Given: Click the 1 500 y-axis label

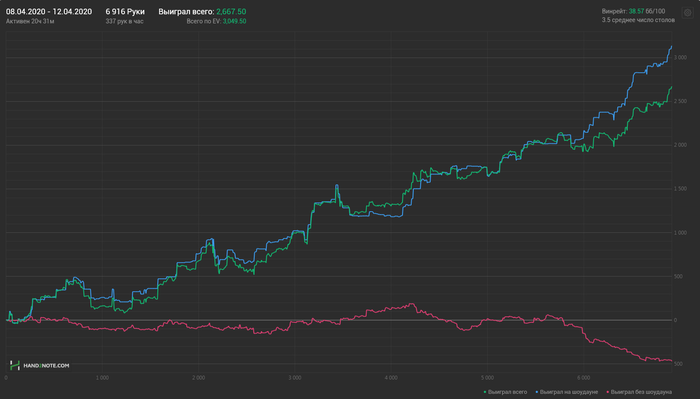Looking at the screenshot, I should pos(680,189).
